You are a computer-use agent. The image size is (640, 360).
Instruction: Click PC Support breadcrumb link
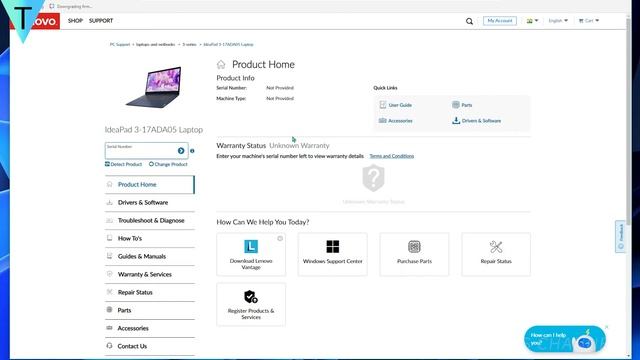point(120,44)
